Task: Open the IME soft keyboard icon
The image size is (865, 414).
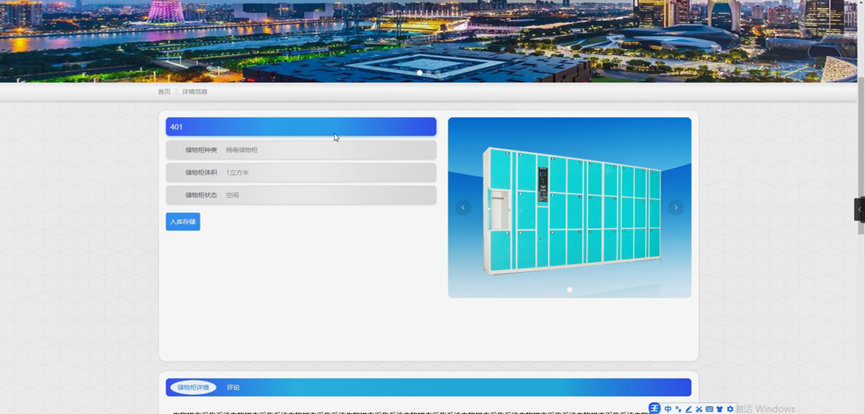Action: pos(709,409)
